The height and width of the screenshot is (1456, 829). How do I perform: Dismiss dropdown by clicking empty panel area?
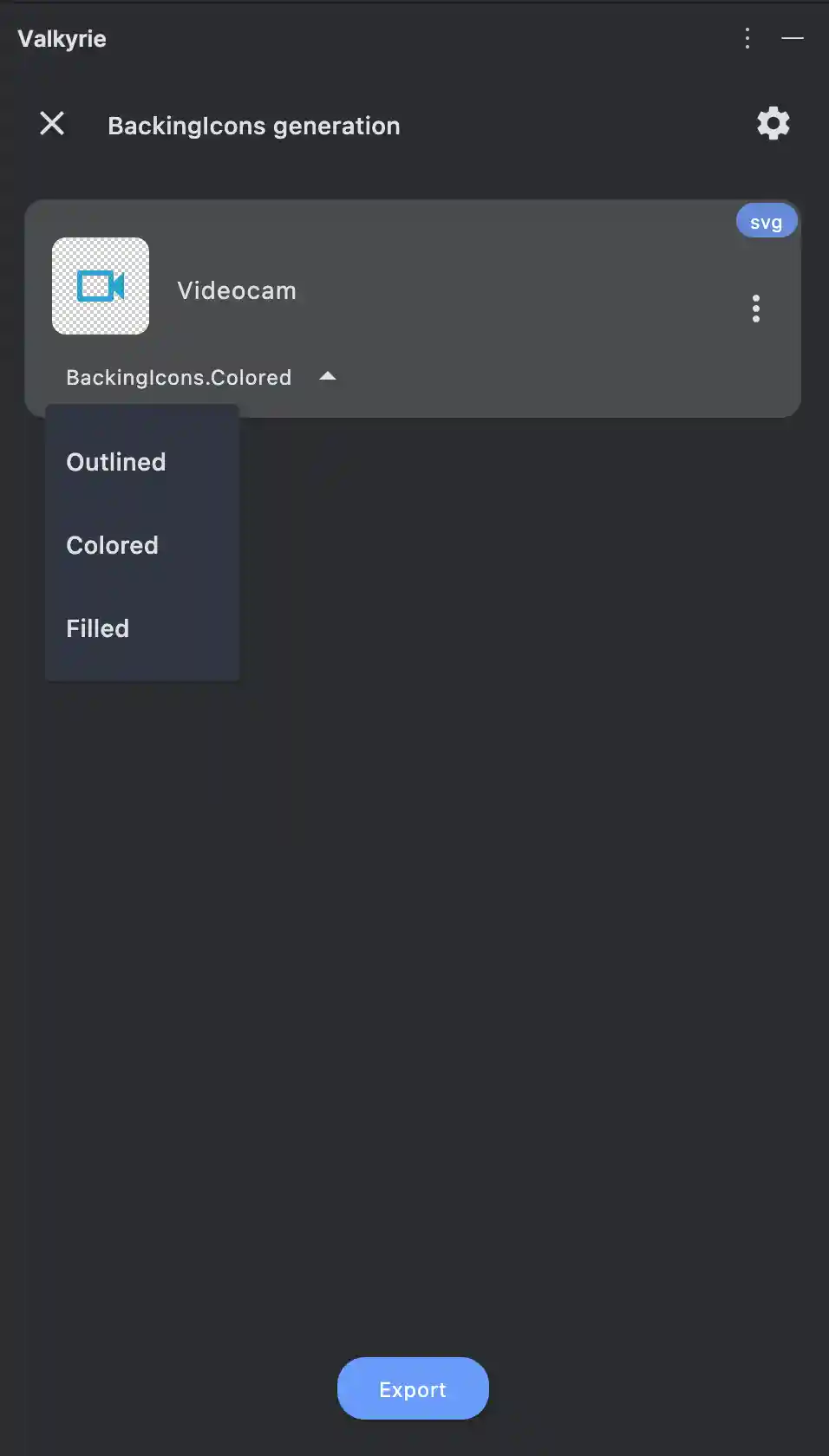[520, 867]
